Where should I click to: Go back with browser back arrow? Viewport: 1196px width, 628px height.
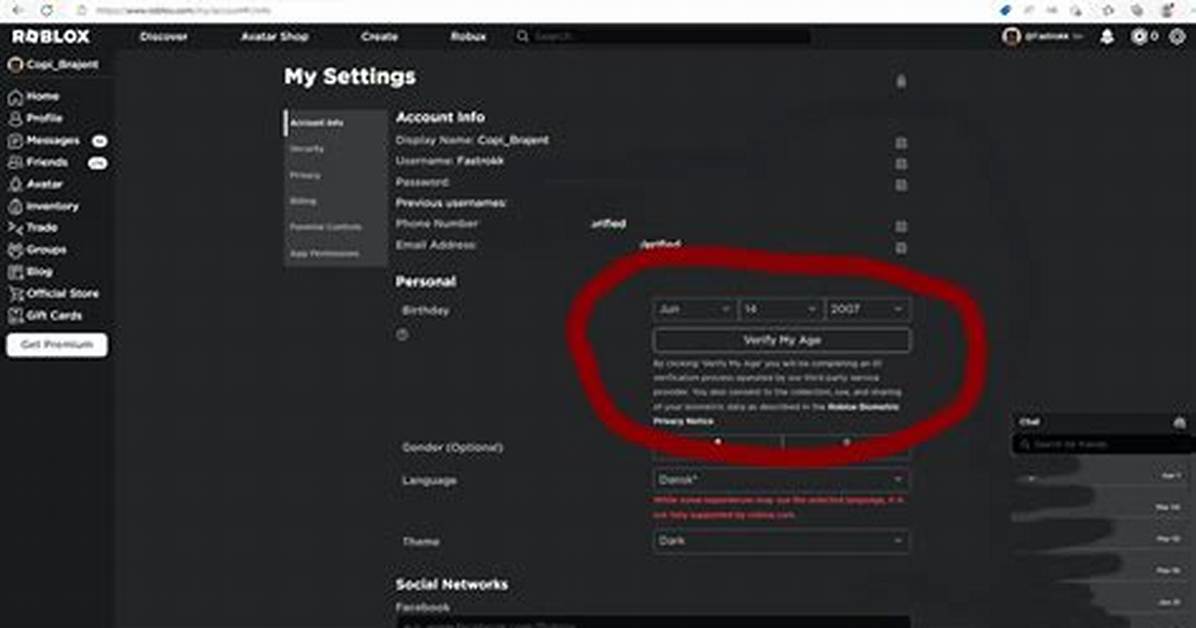coord(18,10)
